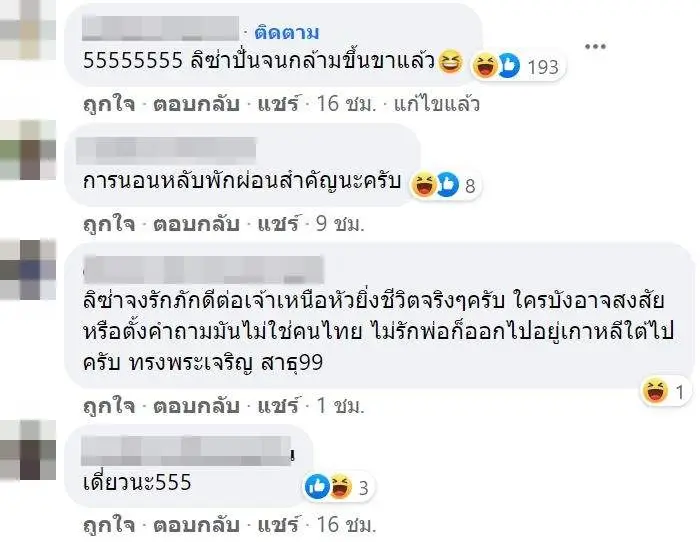Reply to the first comment via ตอบกลับ
700x542 pixels.
click(x=196, y=104)
